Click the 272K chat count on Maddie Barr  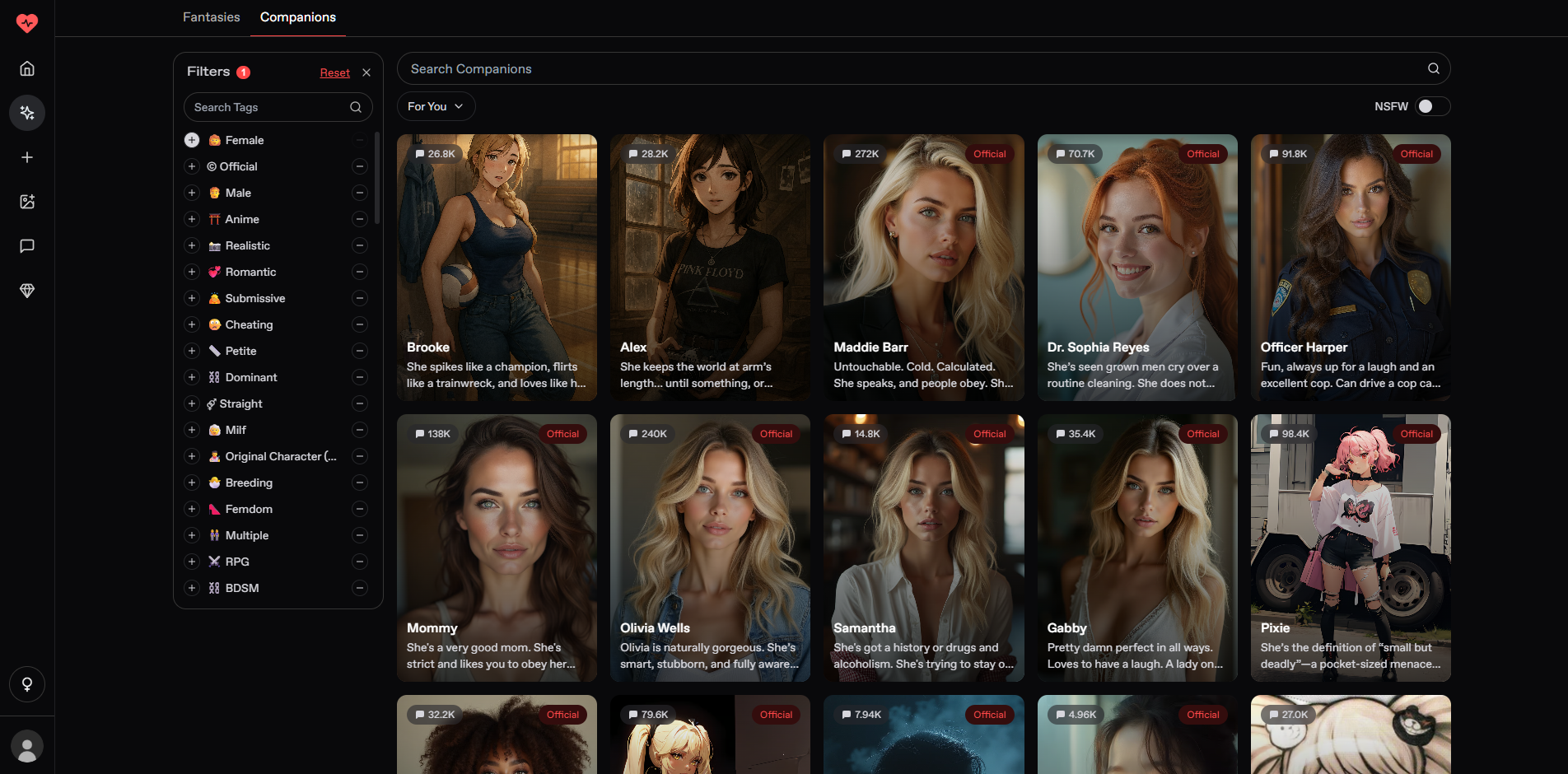coord(860,154)
